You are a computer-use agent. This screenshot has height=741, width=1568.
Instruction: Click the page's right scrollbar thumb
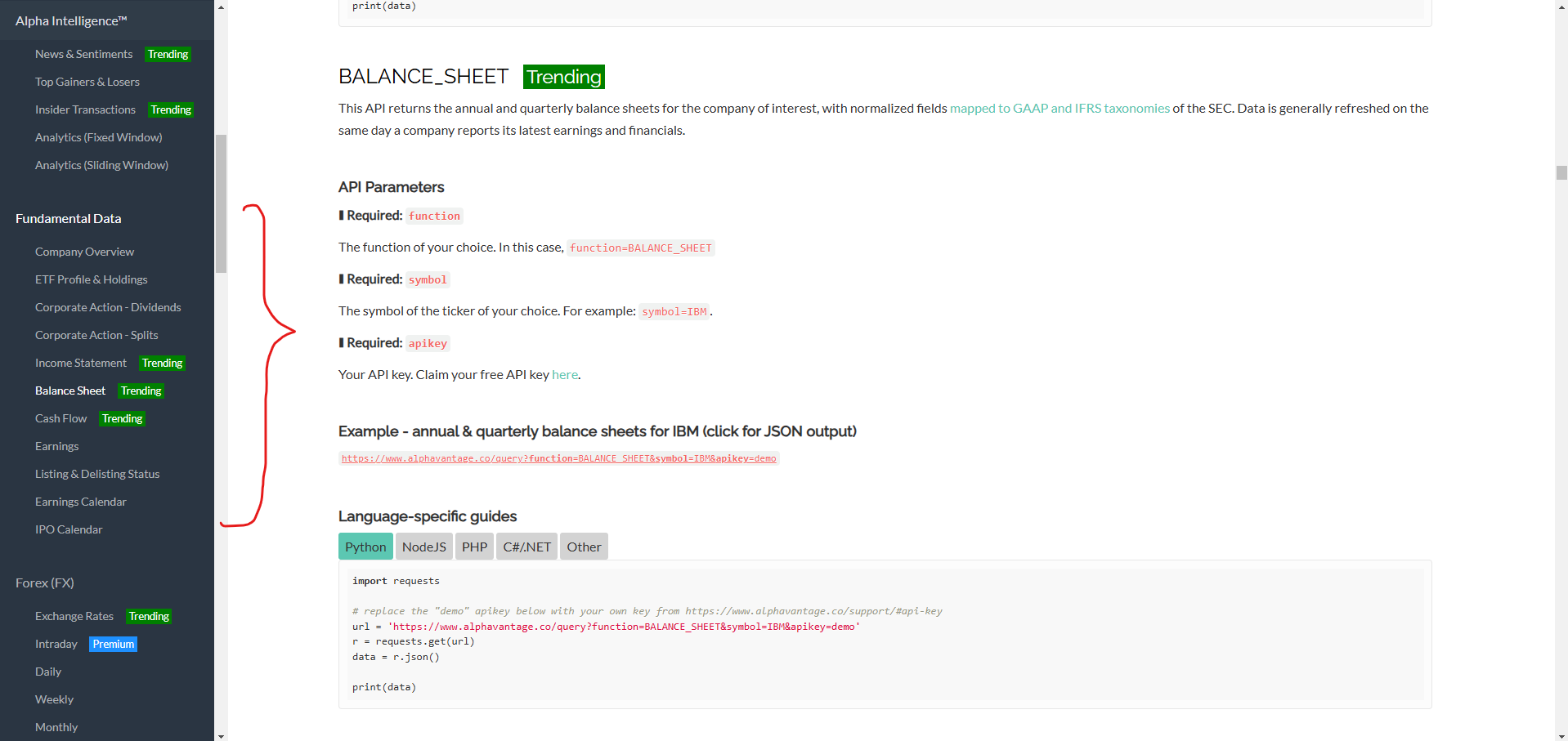point(1561,172)
